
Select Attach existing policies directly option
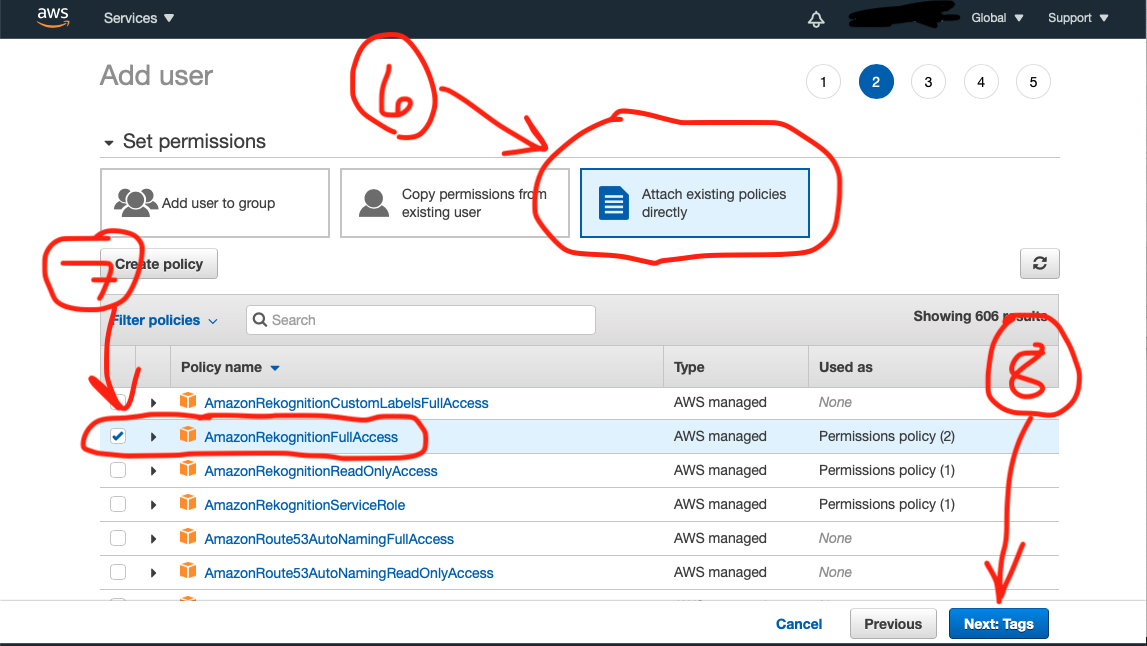694,203
